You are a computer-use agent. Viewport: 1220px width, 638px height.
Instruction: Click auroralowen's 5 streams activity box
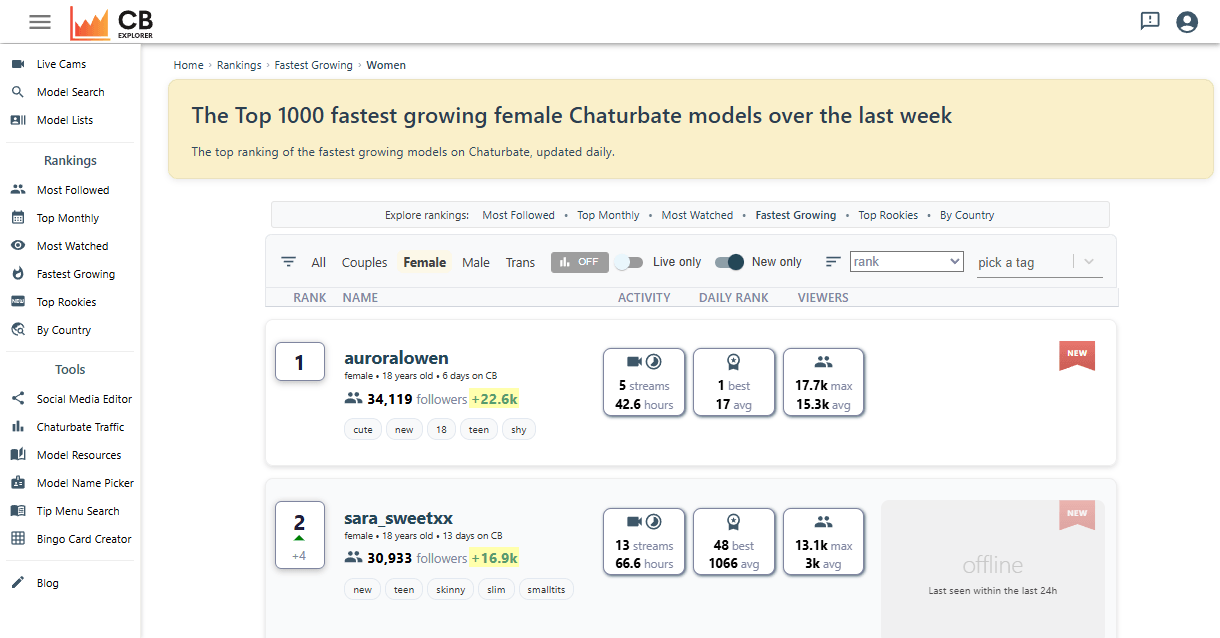(644, 382)
